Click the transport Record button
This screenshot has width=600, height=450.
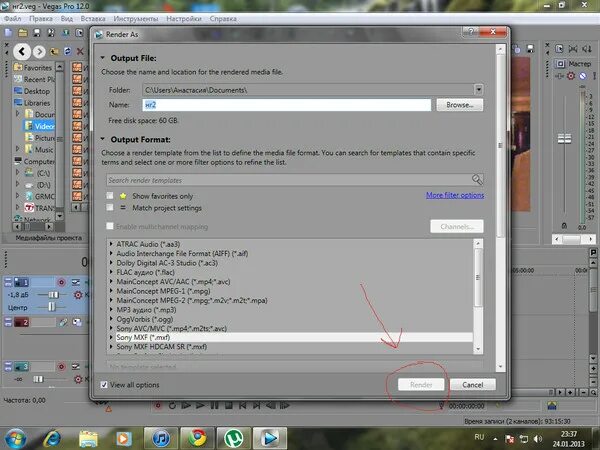click(157, 405)
